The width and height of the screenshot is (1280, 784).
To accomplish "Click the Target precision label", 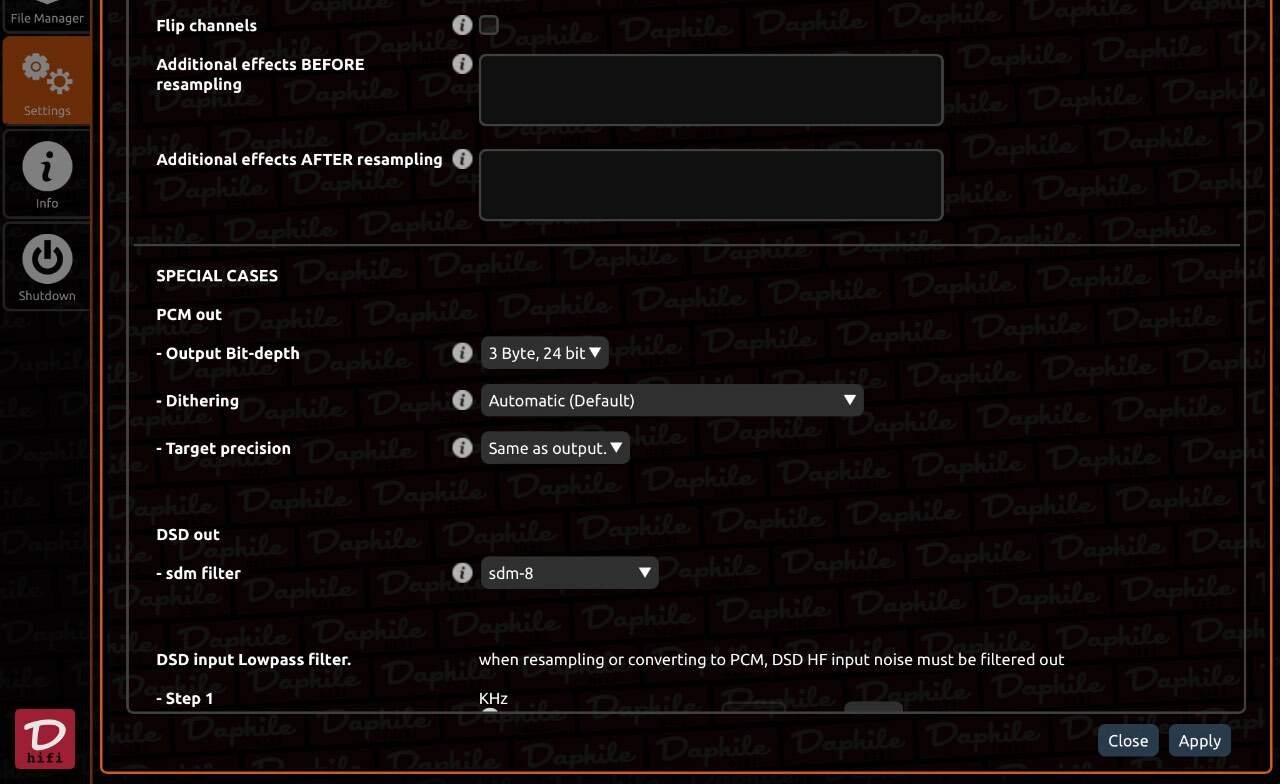I will (224, 448).
